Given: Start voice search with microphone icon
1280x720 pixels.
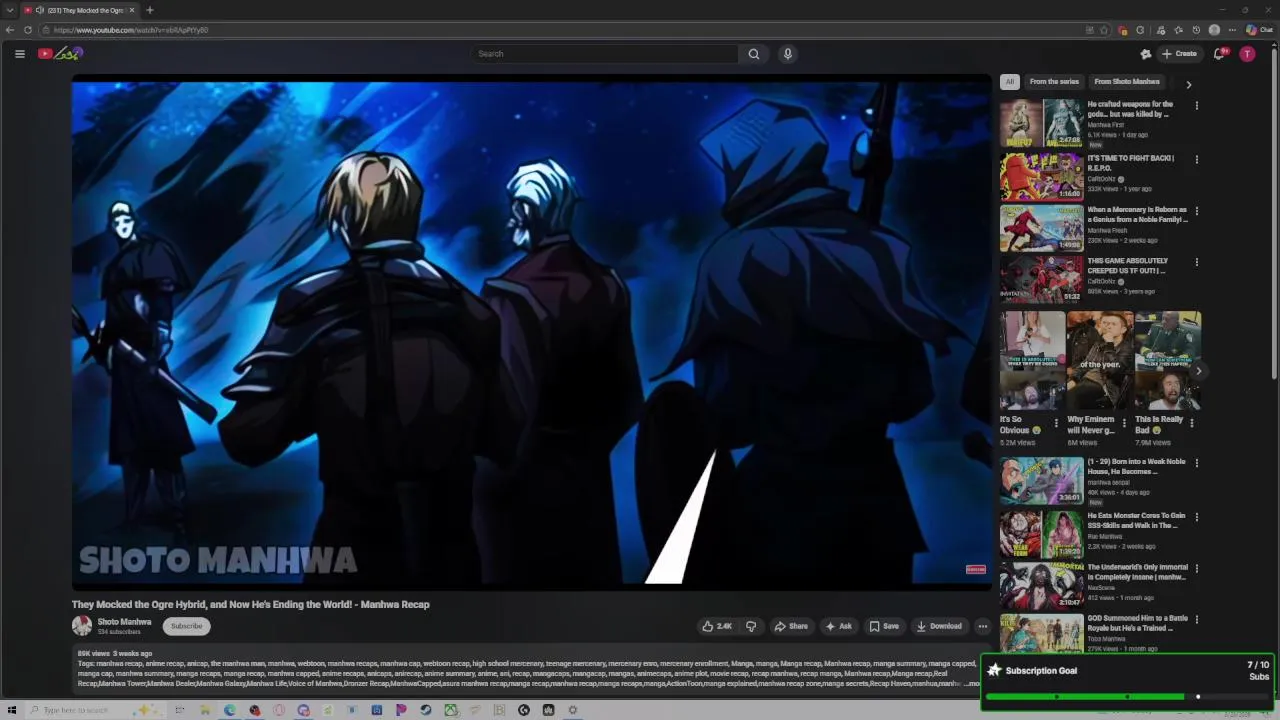Looking at the screenshot, I should click(x=788, y=54).
